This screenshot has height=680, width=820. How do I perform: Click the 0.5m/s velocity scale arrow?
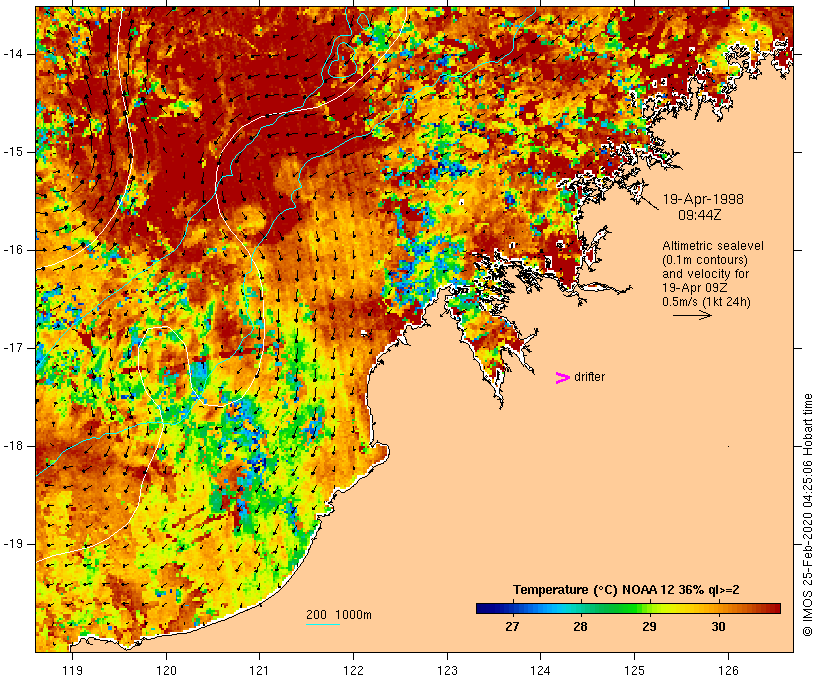click(x=692, y=315)
